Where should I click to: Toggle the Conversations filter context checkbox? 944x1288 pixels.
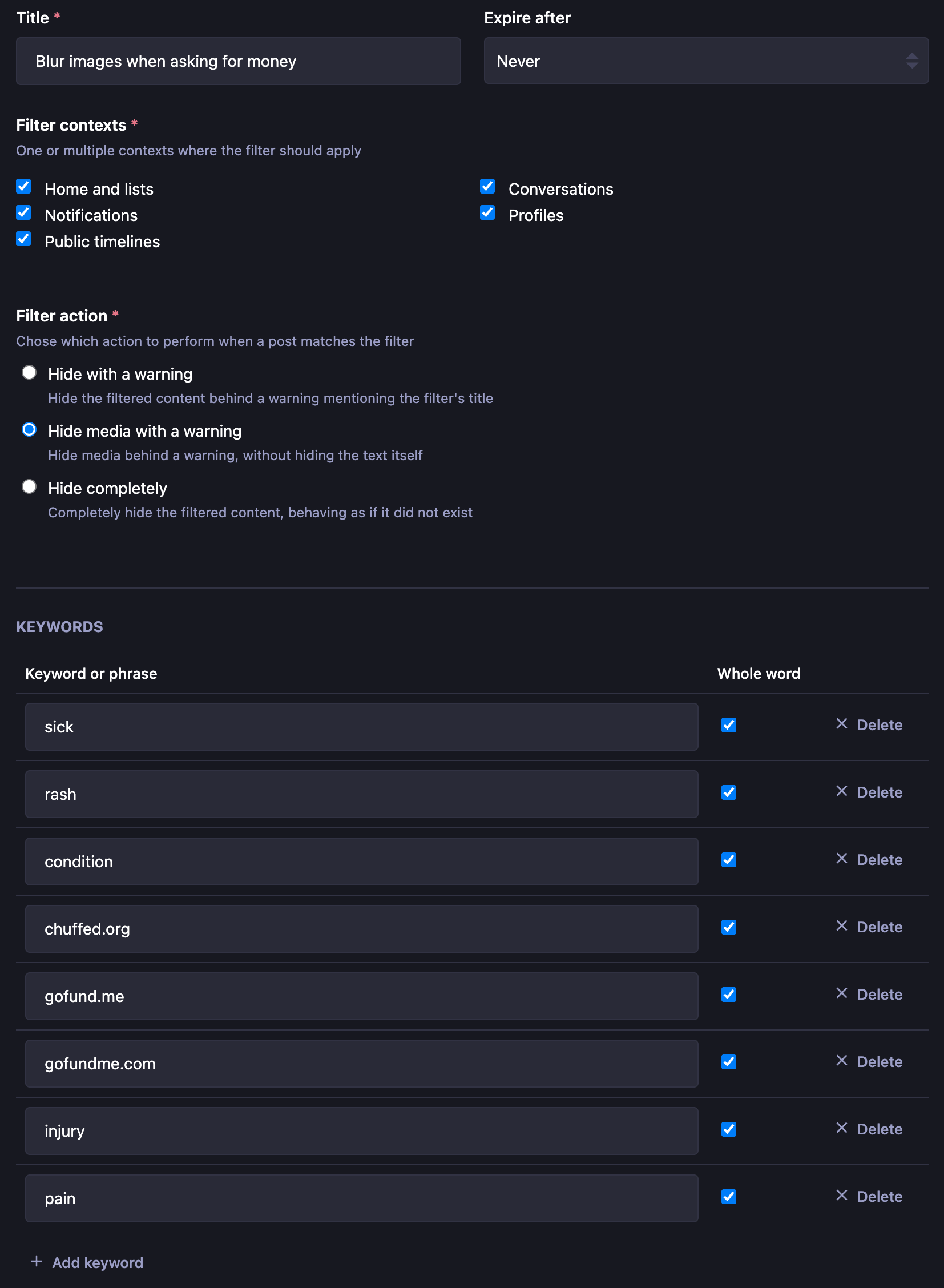[487, 186]
